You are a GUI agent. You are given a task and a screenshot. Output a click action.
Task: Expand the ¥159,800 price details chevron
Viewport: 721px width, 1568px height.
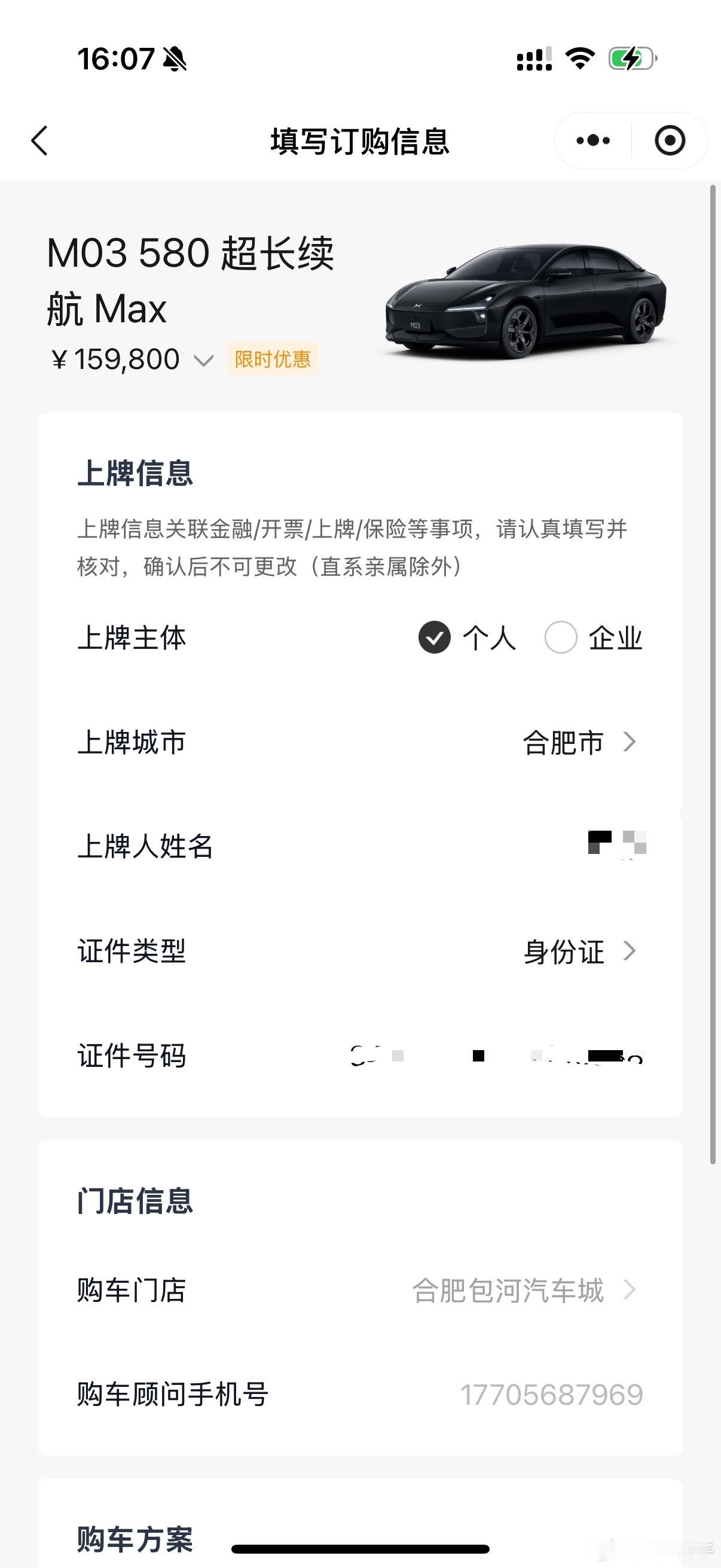tap(203, 361)
